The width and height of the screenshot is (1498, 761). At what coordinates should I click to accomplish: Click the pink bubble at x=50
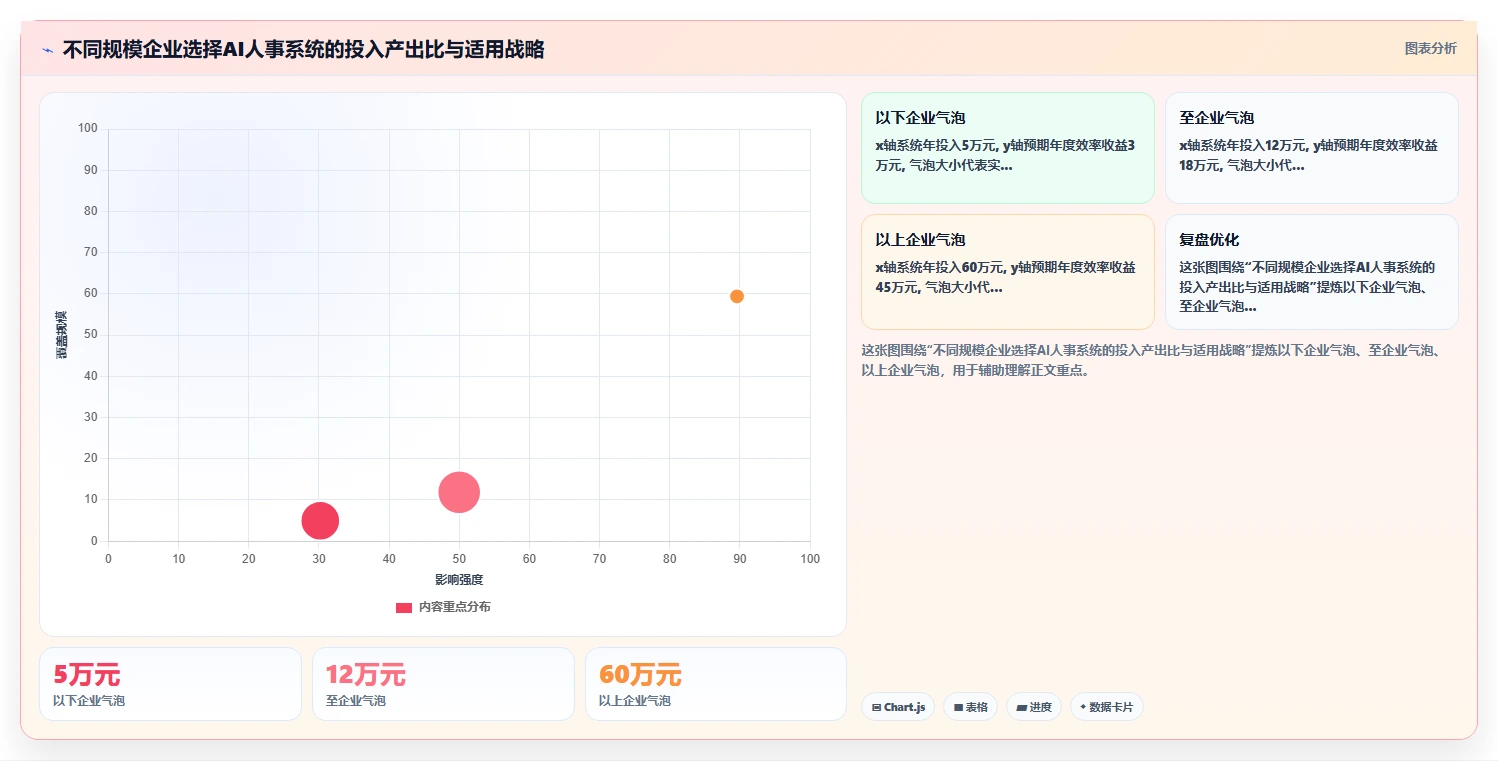pyautogui.click(x=459, y=492)
